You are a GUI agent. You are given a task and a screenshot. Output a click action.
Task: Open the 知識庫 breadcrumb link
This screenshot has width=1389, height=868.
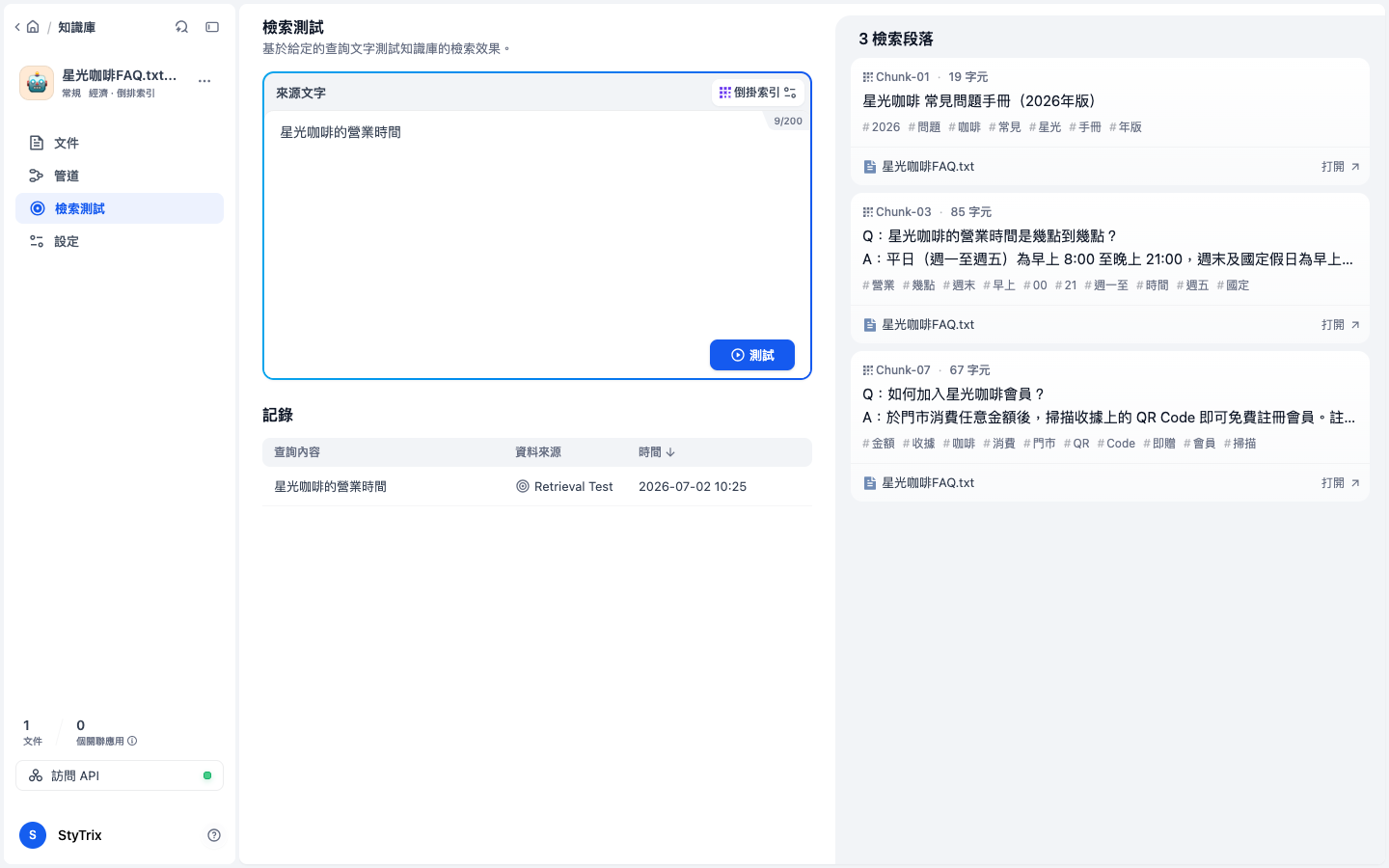pyautogui.click(x=76, y=27)
